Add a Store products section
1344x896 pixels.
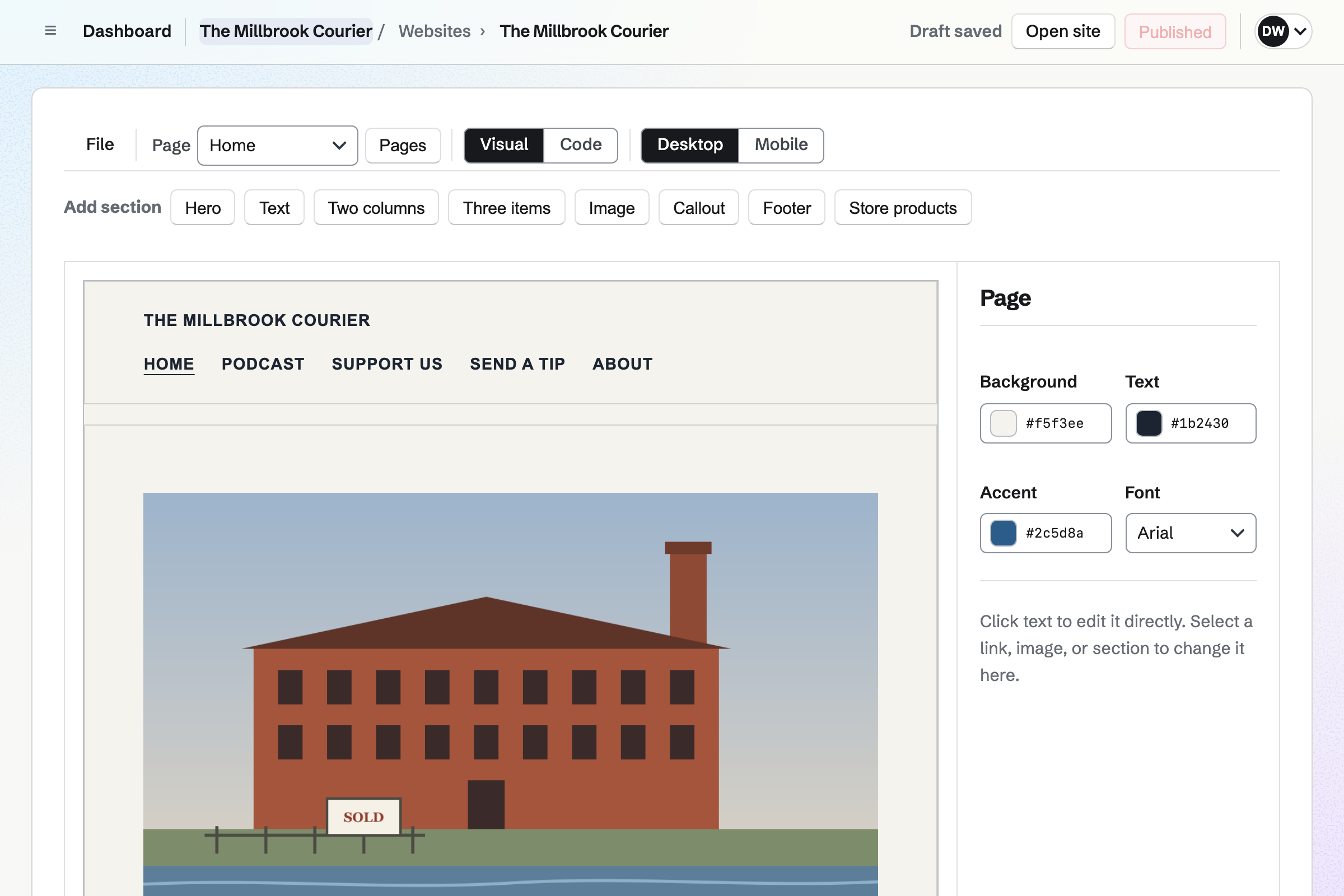tap(903, 207)
